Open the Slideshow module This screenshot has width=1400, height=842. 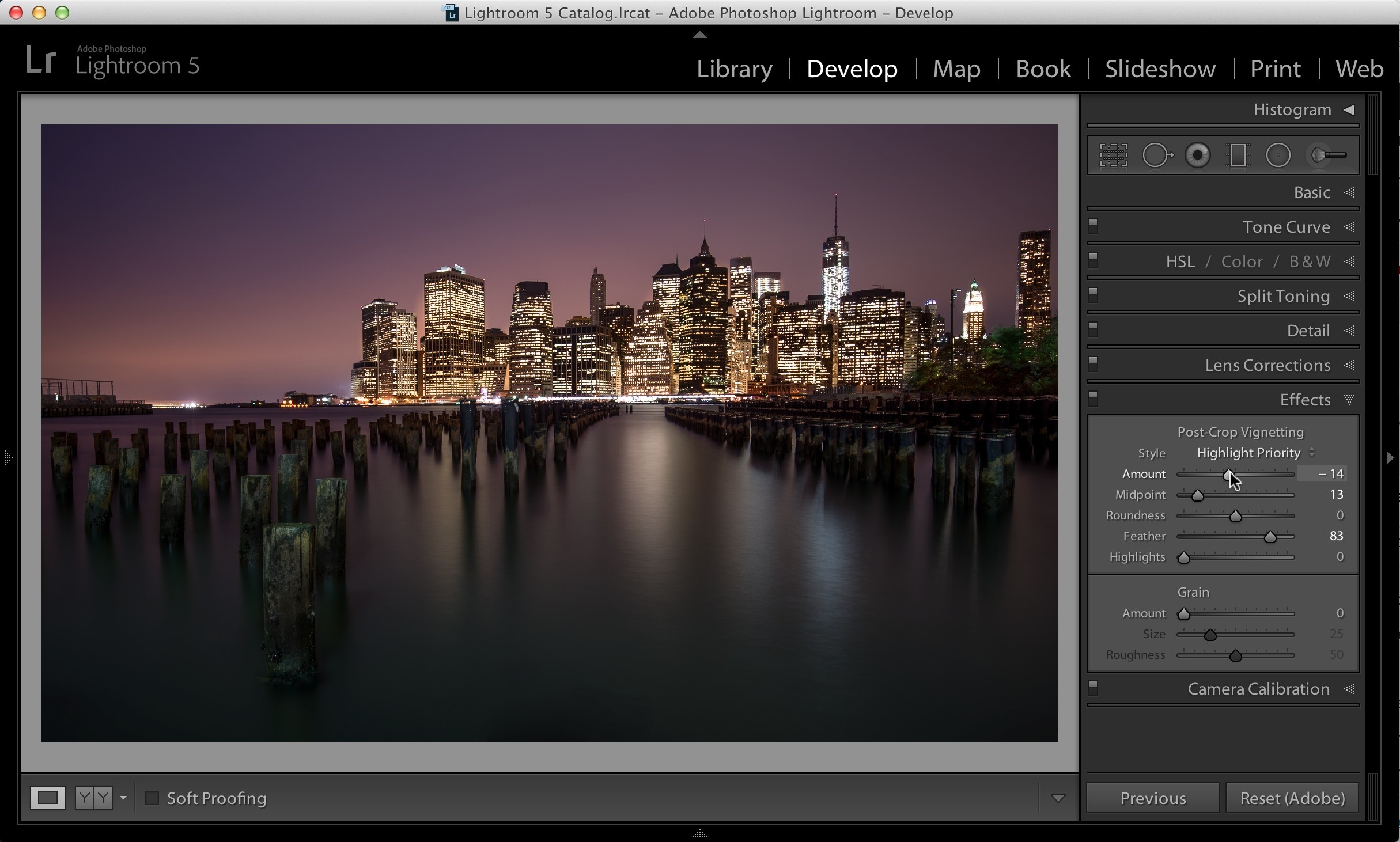1160,69
